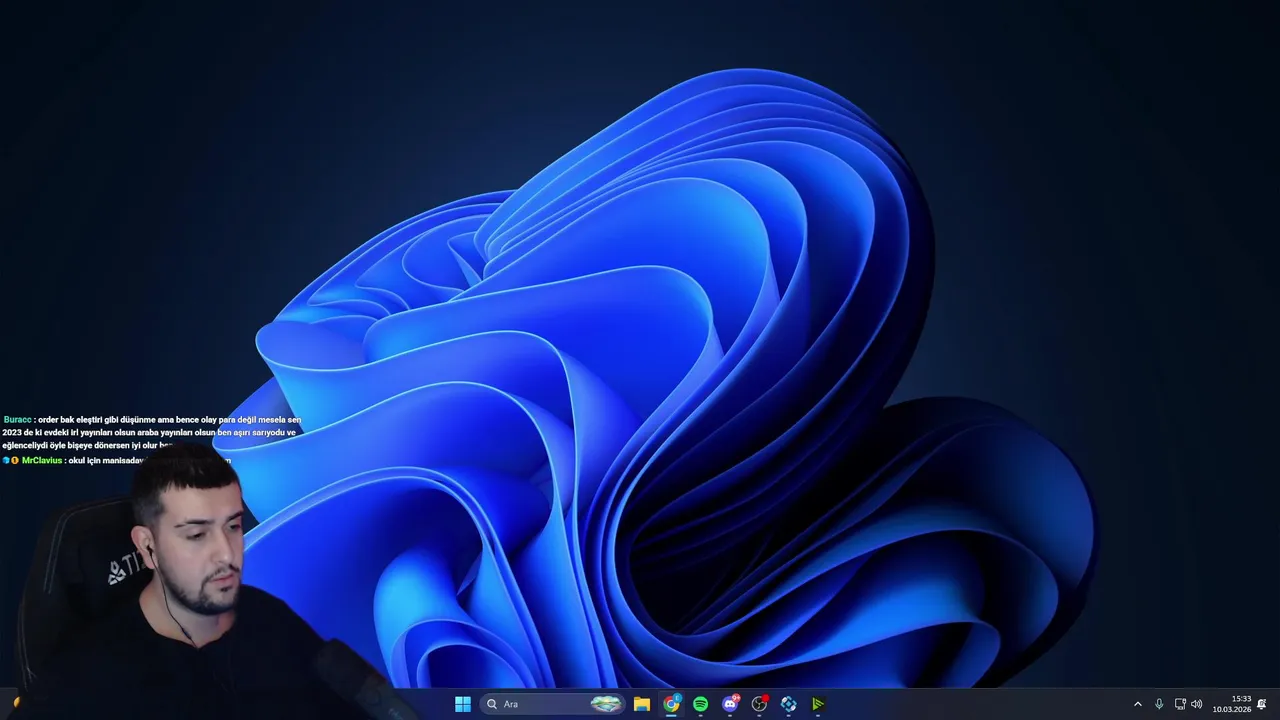
Task: Click the microphone tray icon
Action: [x=1159, y=704]
